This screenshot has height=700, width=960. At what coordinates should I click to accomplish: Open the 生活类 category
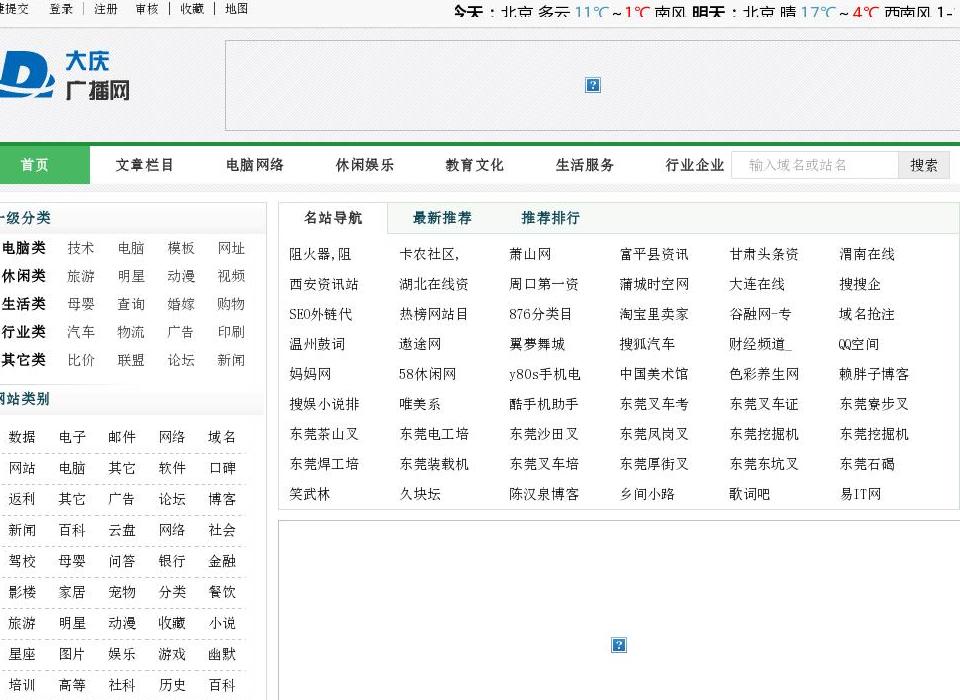pyautogui.click(x=23, y=304)
